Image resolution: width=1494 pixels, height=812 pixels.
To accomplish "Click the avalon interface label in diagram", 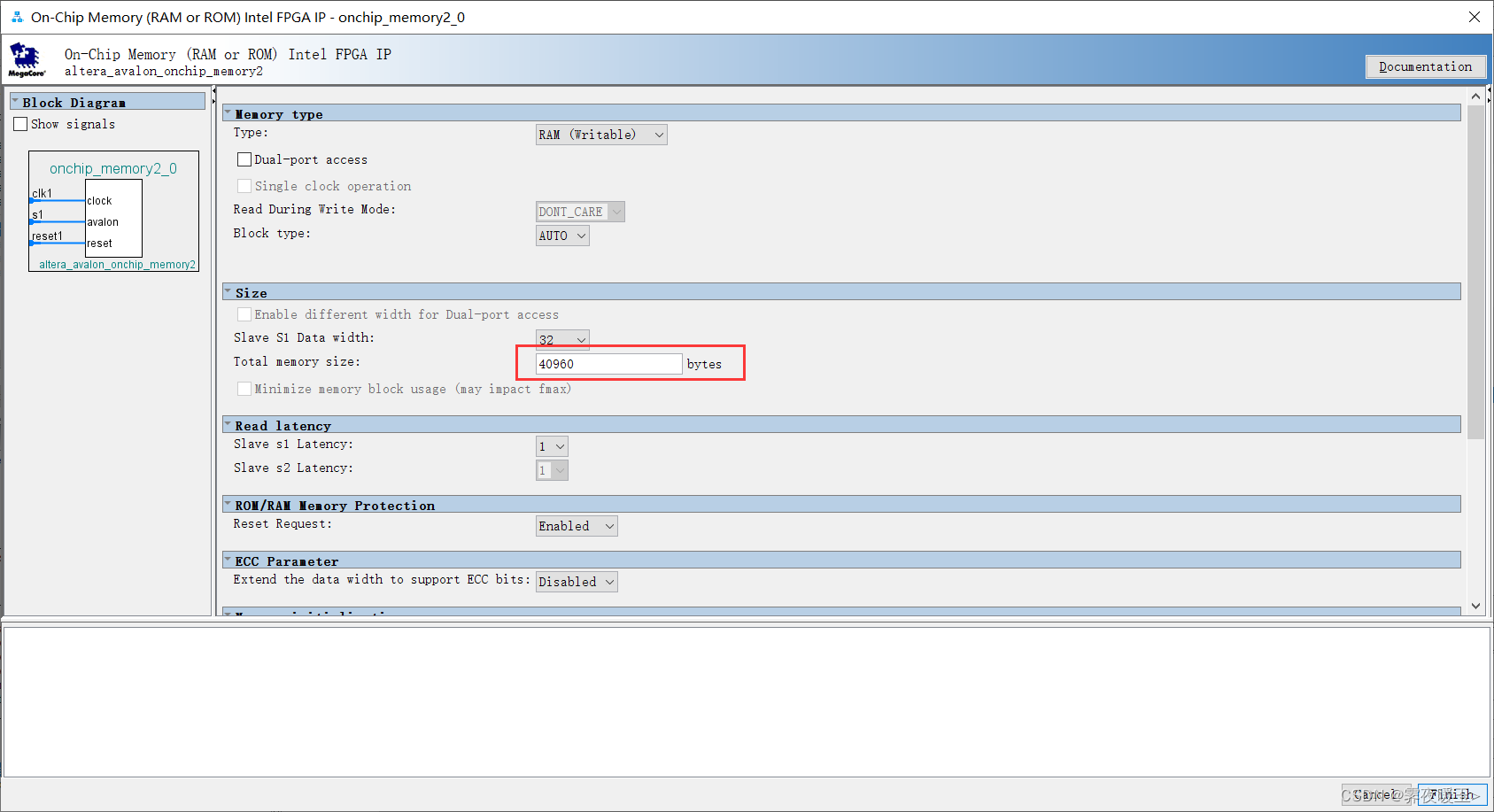I will tap(103, 222).
